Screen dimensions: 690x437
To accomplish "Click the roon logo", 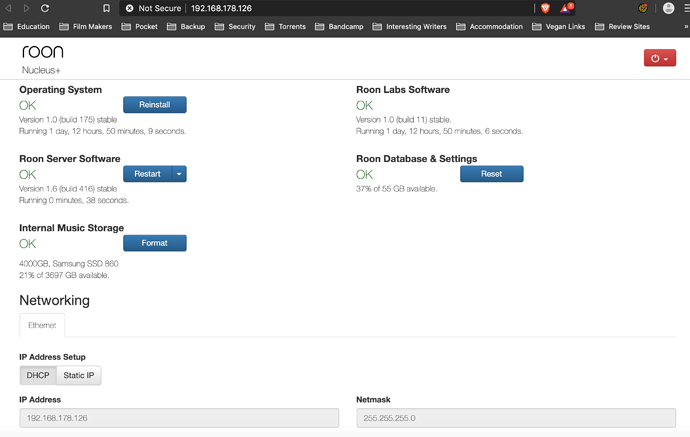I will point(43,52).
